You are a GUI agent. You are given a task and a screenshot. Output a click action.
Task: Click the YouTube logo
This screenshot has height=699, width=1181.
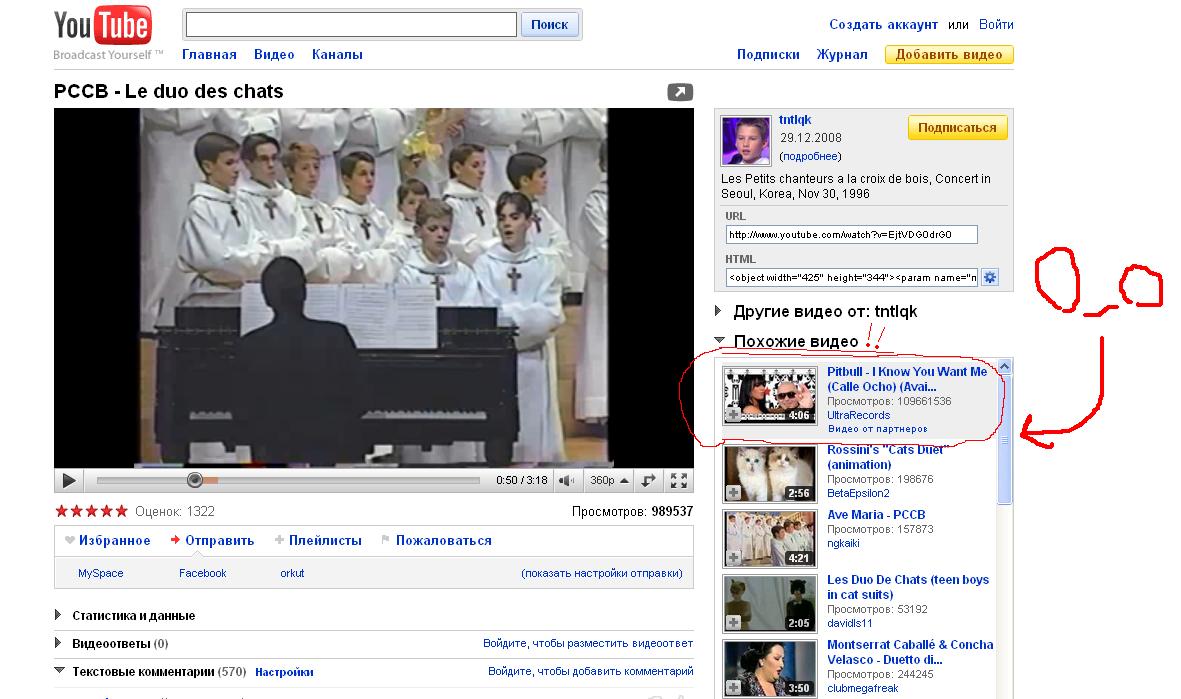[103, 30]
